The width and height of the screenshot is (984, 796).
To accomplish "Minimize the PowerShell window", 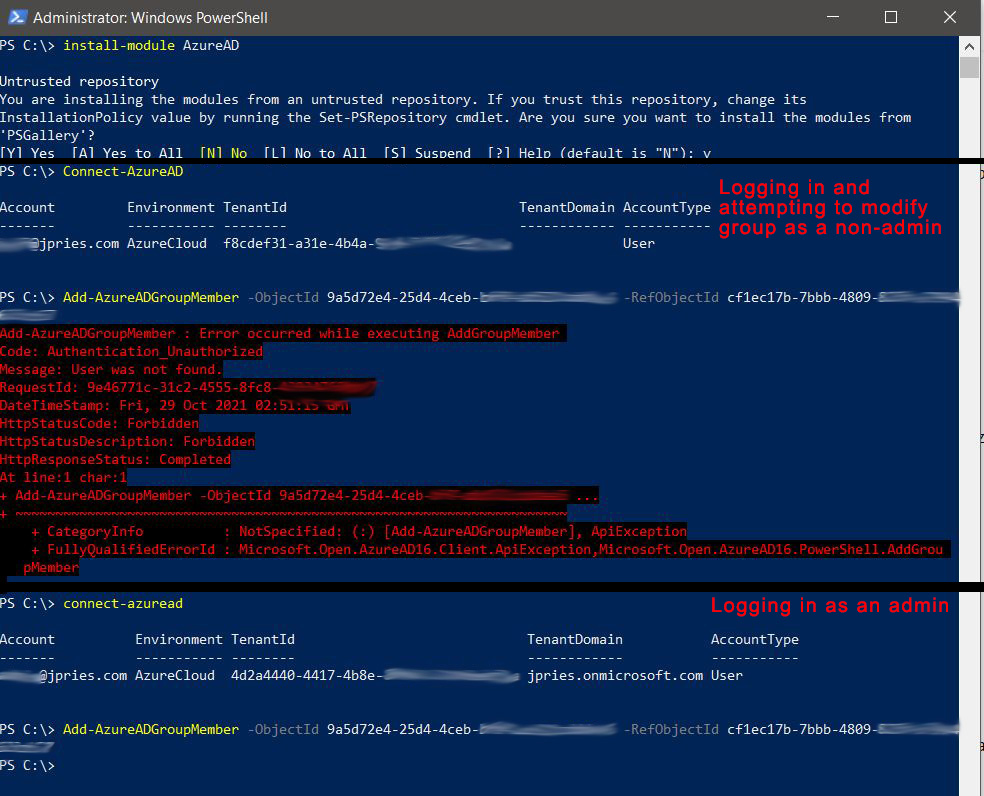I will [834, 17].
